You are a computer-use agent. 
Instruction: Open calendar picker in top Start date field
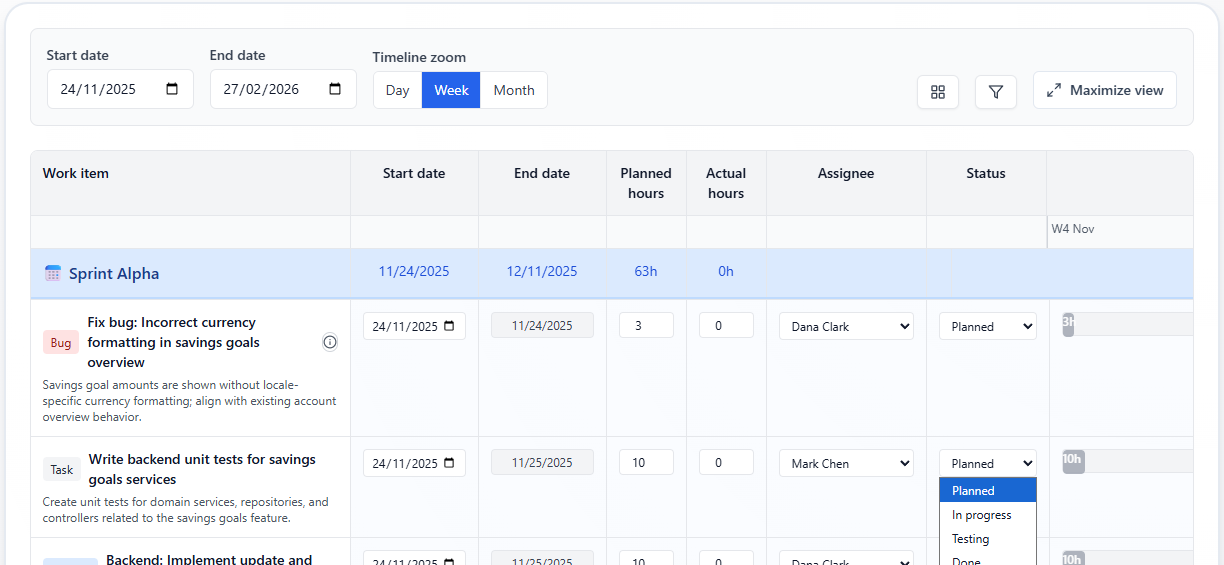[x=172, y=89]
